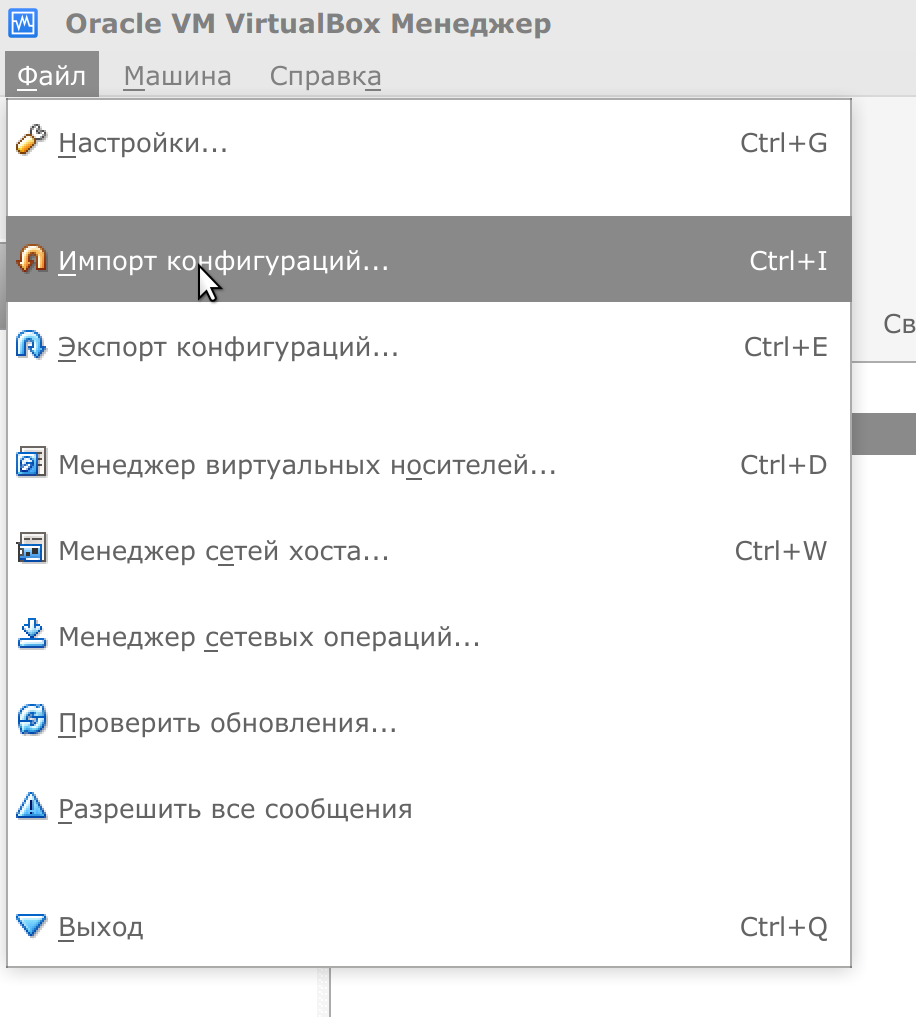916x1017 pixels.
Task: Click the check for updates icon
Action: point(32,722)
